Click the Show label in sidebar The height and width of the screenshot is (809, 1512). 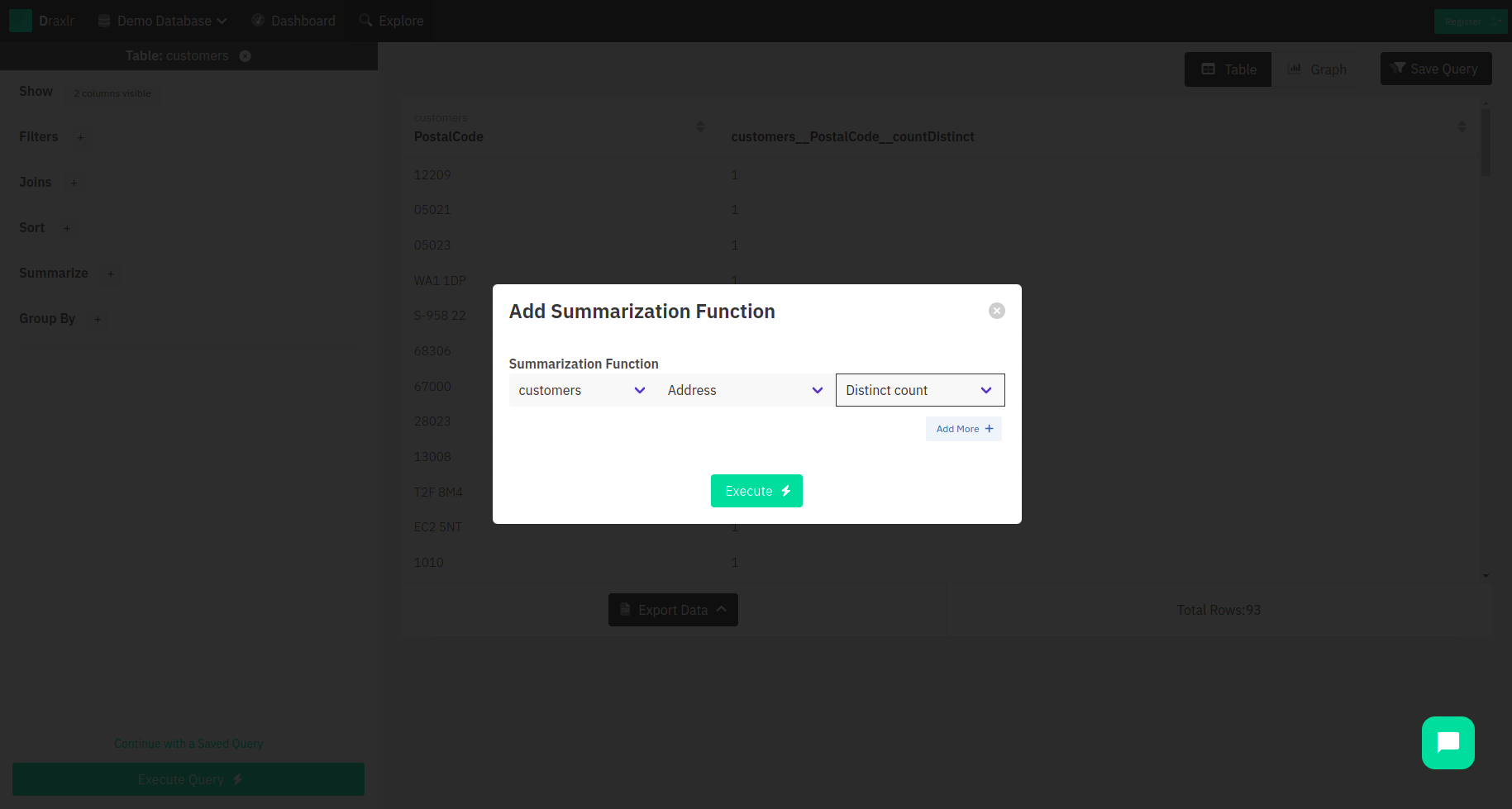(36, 92)
